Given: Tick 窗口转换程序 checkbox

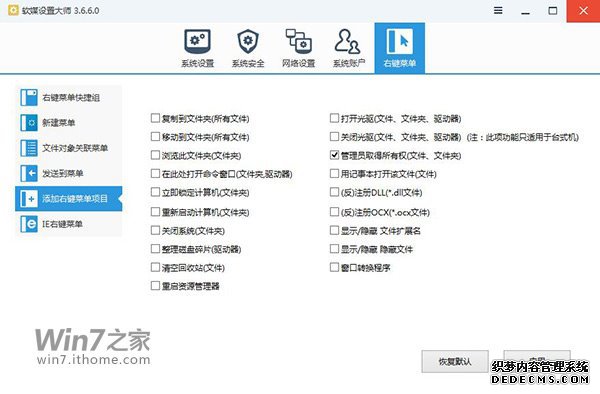Looking at the screenshot, I should click(x=334, y=267).
